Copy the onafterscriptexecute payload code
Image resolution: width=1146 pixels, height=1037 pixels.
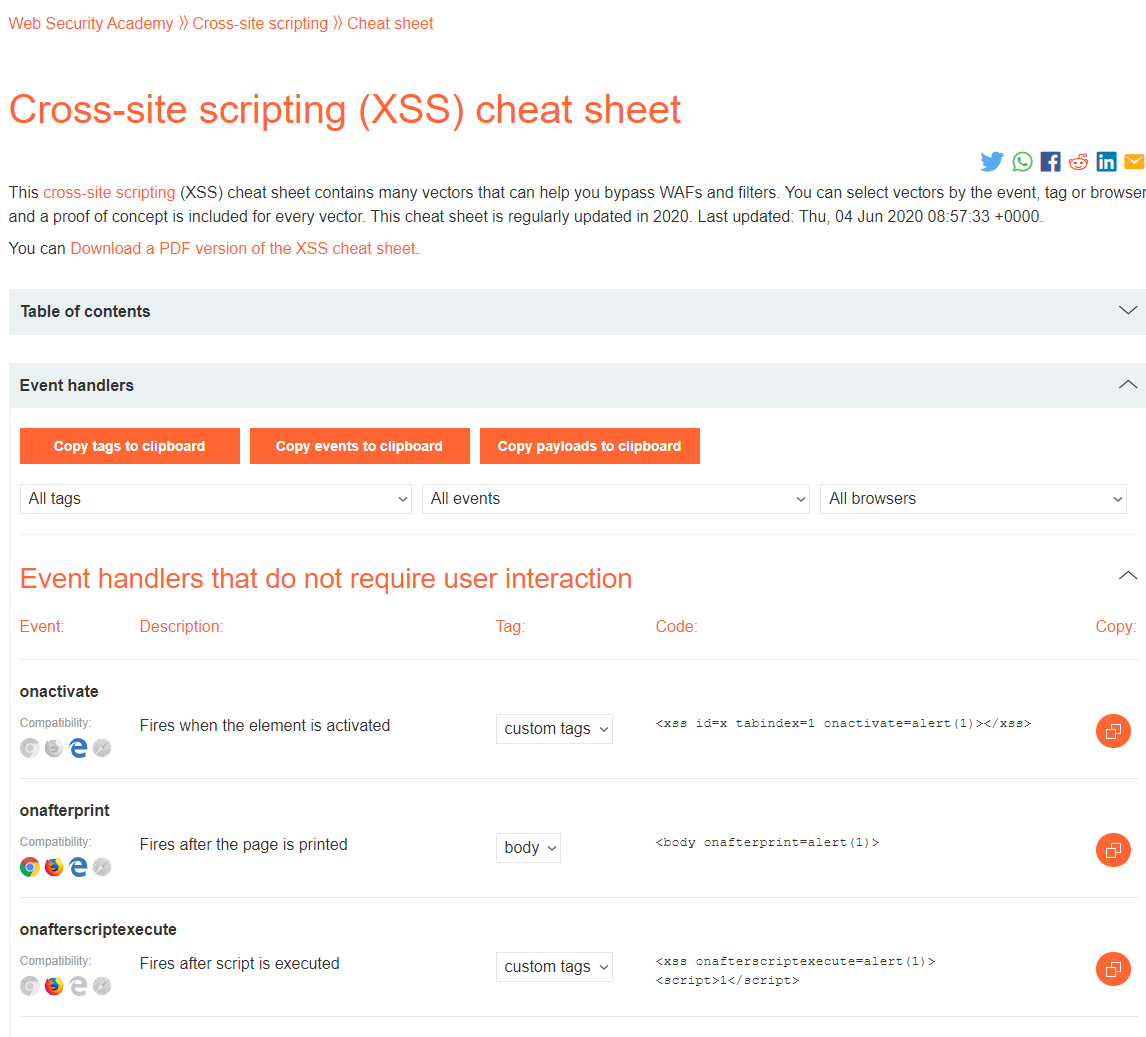click(x=1113, y=969)
